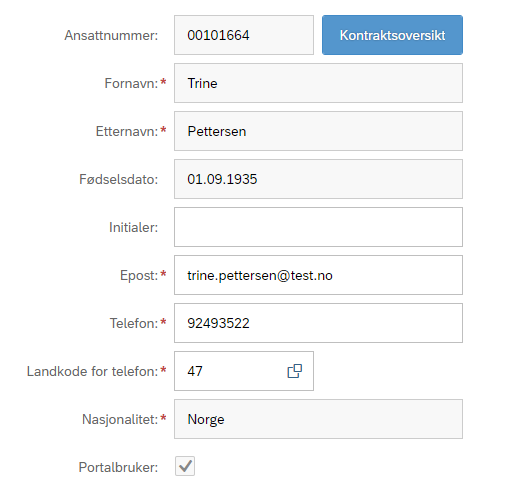Click into the Telefon field 92493522
This screenshot has width=505, height=483.
pyautogui.click(x=318, y=323)
